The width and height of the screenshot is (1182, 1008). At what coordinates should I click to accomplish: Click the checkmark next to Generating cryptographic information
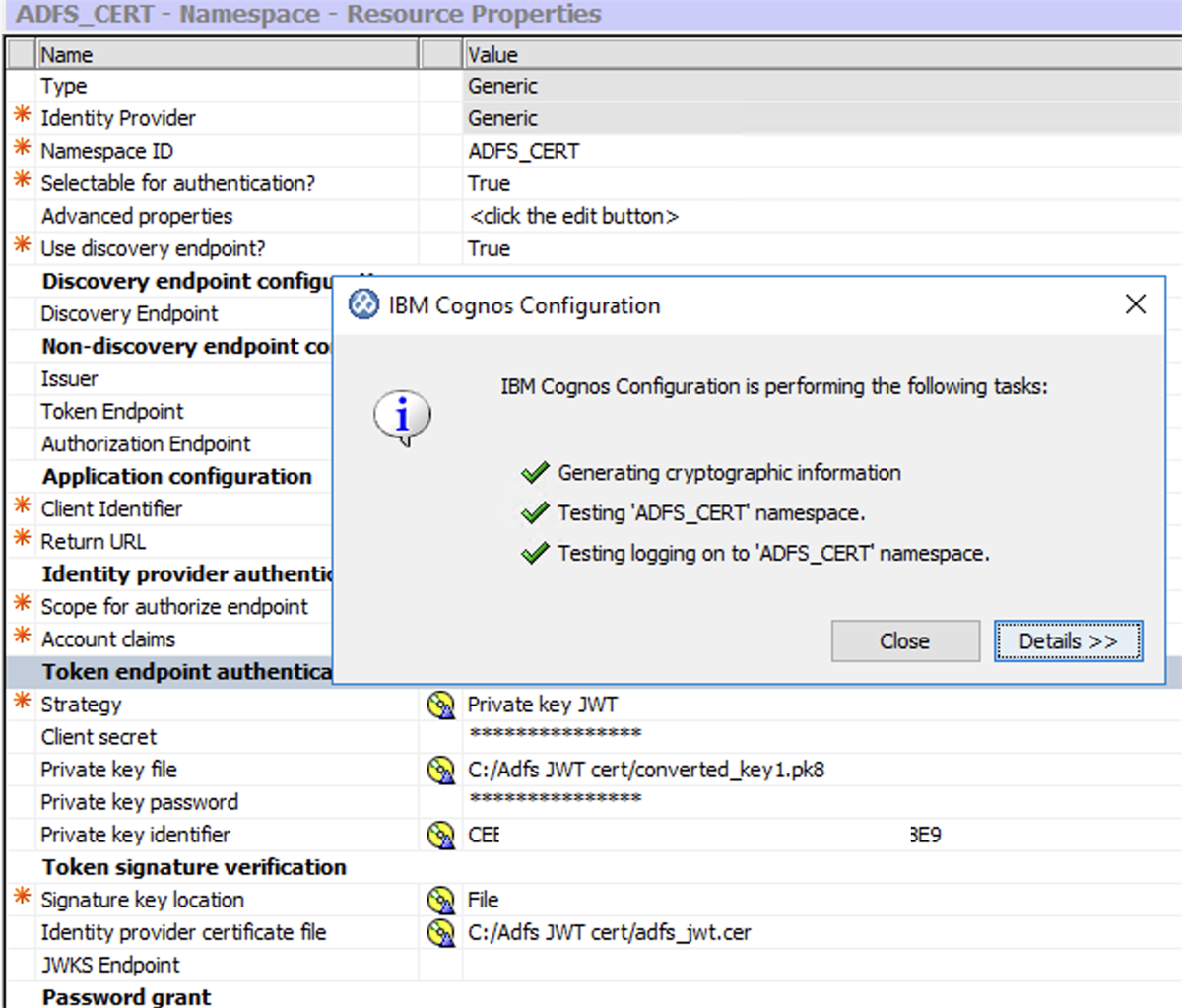(x=535, y=473)
